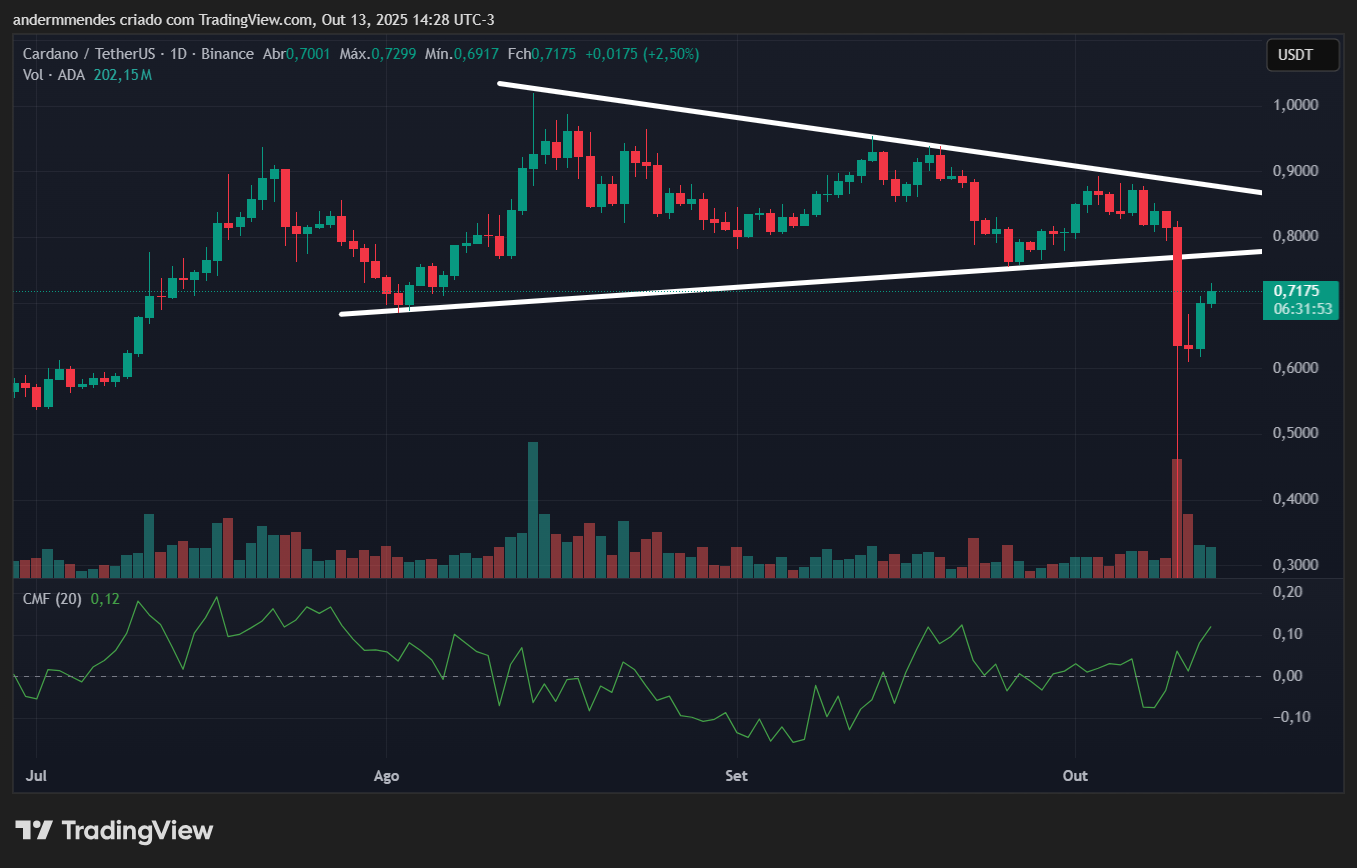This screenshot has height=868, width=1357.
Task: Click the Ago label on time axis
Action: coord(386,776)
